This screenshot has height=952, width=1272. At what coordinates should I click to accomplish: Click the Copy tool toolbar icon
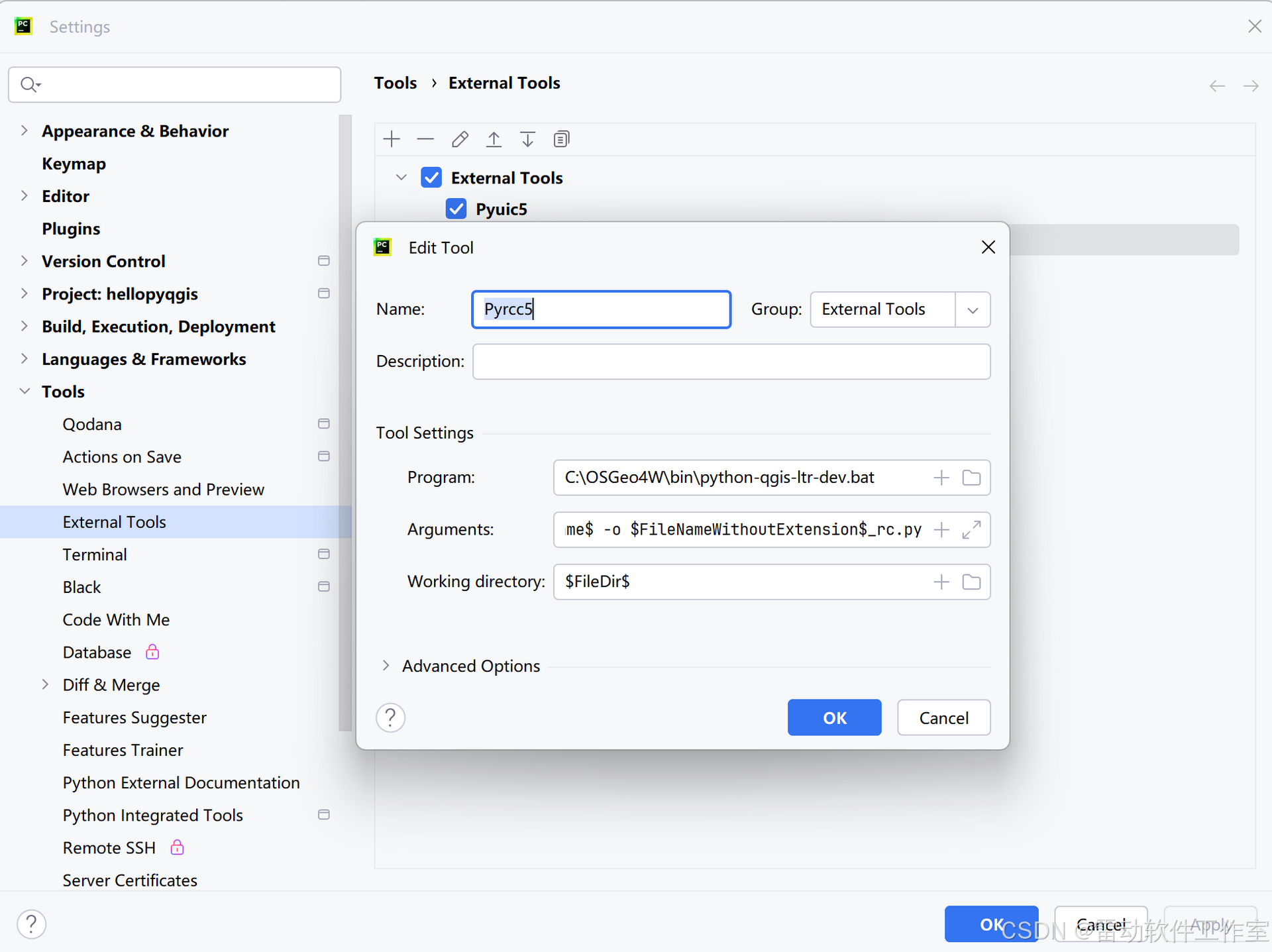(561, 139)
